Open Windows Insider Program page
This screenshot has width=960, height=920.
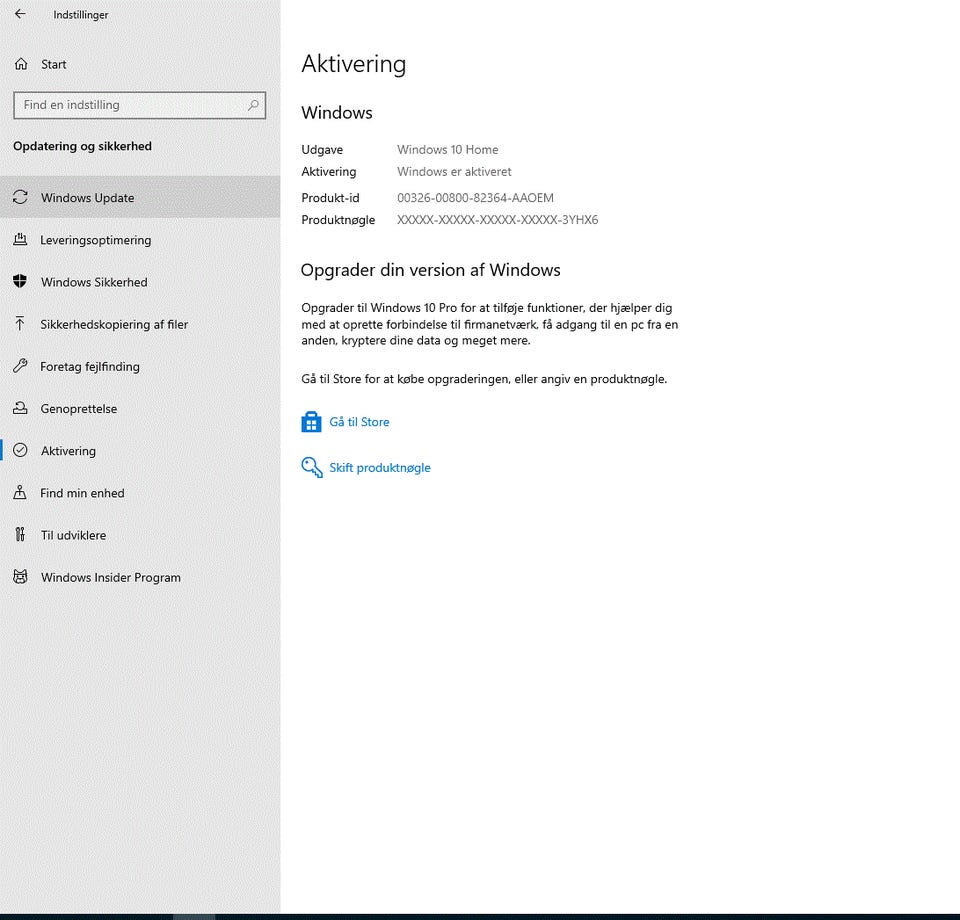coord(140,577)
